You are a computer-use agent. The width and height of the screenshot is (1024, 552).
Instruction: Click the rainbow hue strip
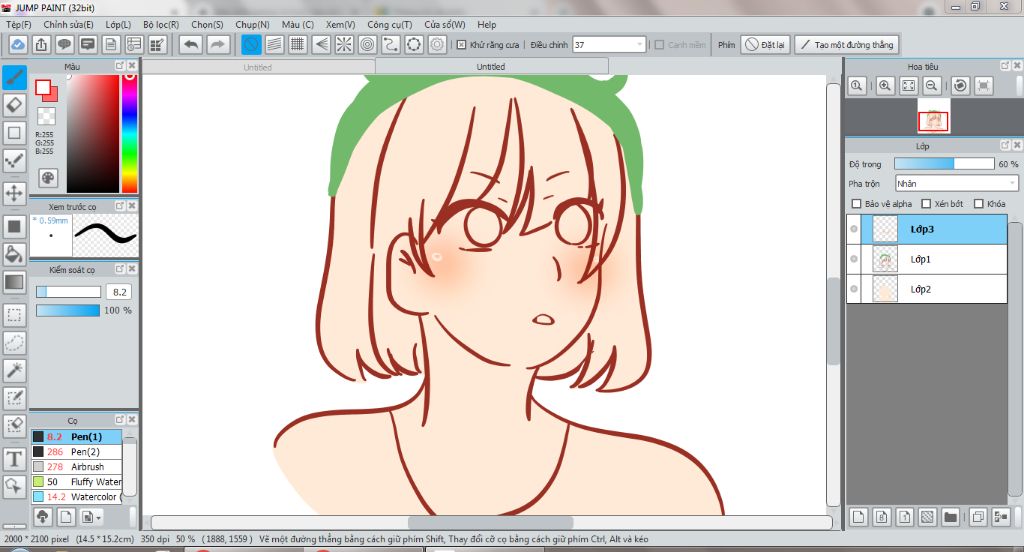[130, 133]
